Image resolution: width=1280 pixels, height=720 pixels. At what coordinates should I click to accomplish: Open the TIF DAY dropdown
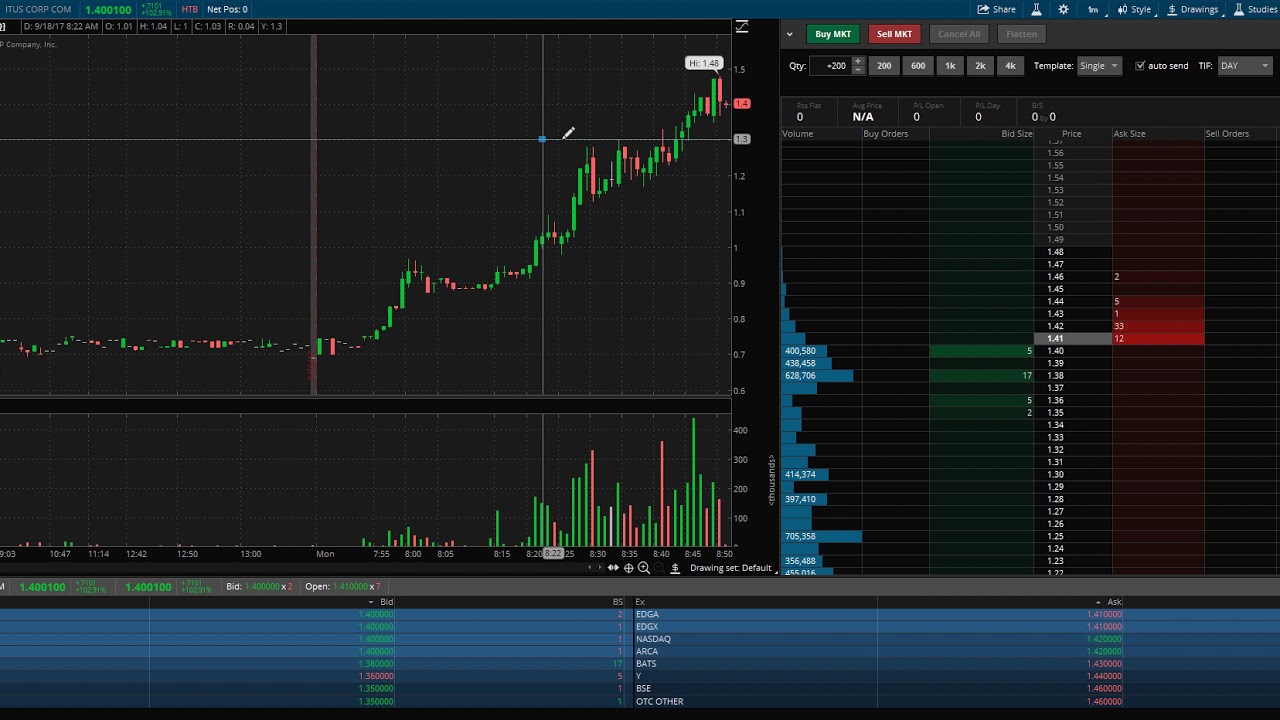(x=1243, y=66)
